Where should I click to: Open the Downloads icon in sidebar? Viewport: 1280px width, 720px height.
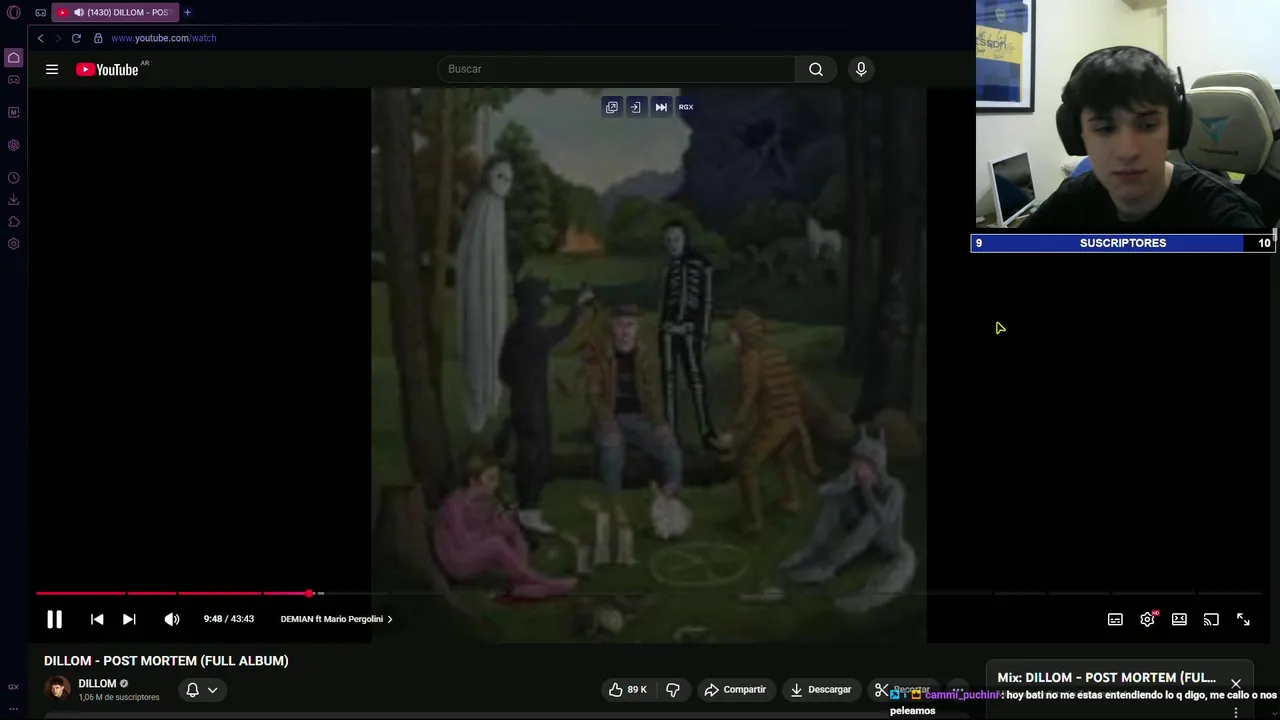pos(14,200)
